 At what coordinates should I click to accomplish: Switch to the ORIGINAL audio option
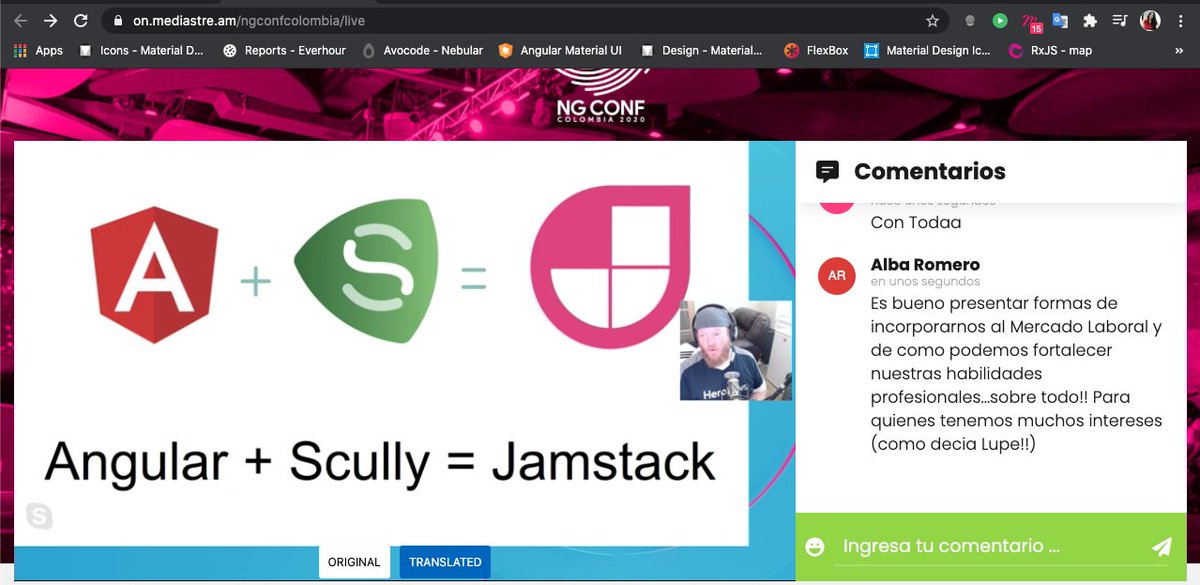(354, 562)
